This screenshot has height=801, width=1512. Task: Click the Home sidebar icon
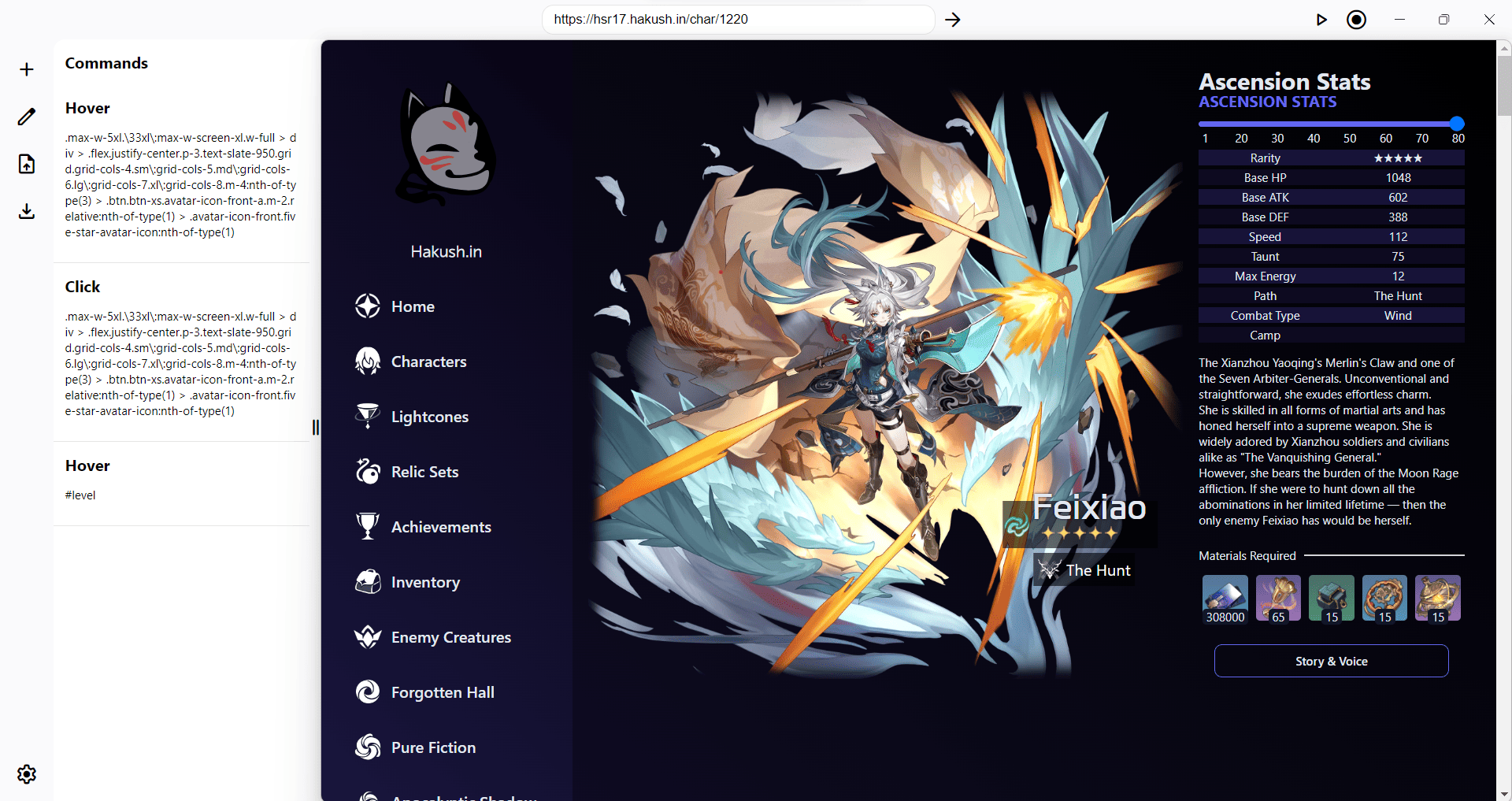[368, 306]
